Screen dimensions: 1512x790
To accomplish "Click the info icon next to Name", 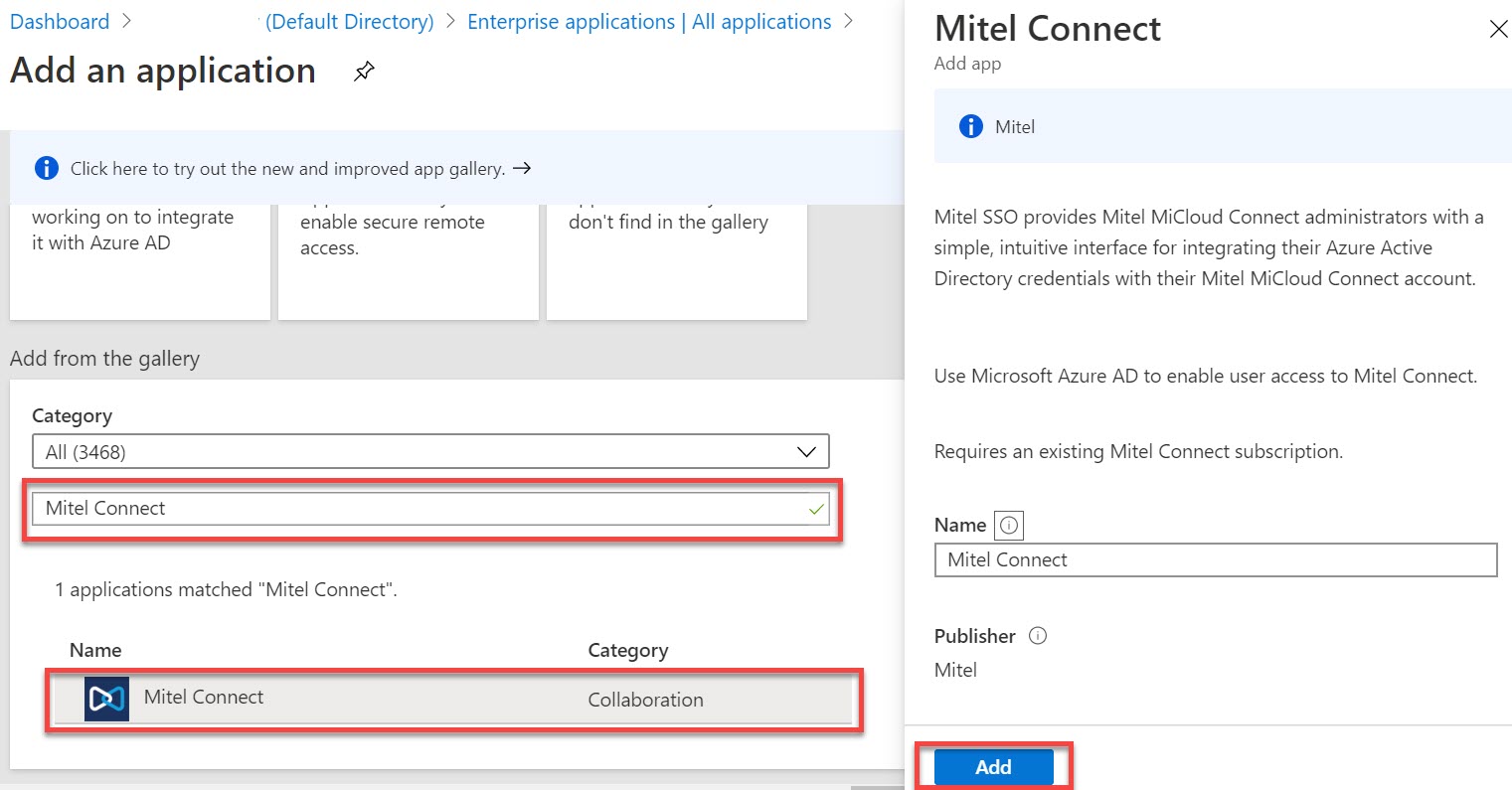I will tap(1009, 525).
